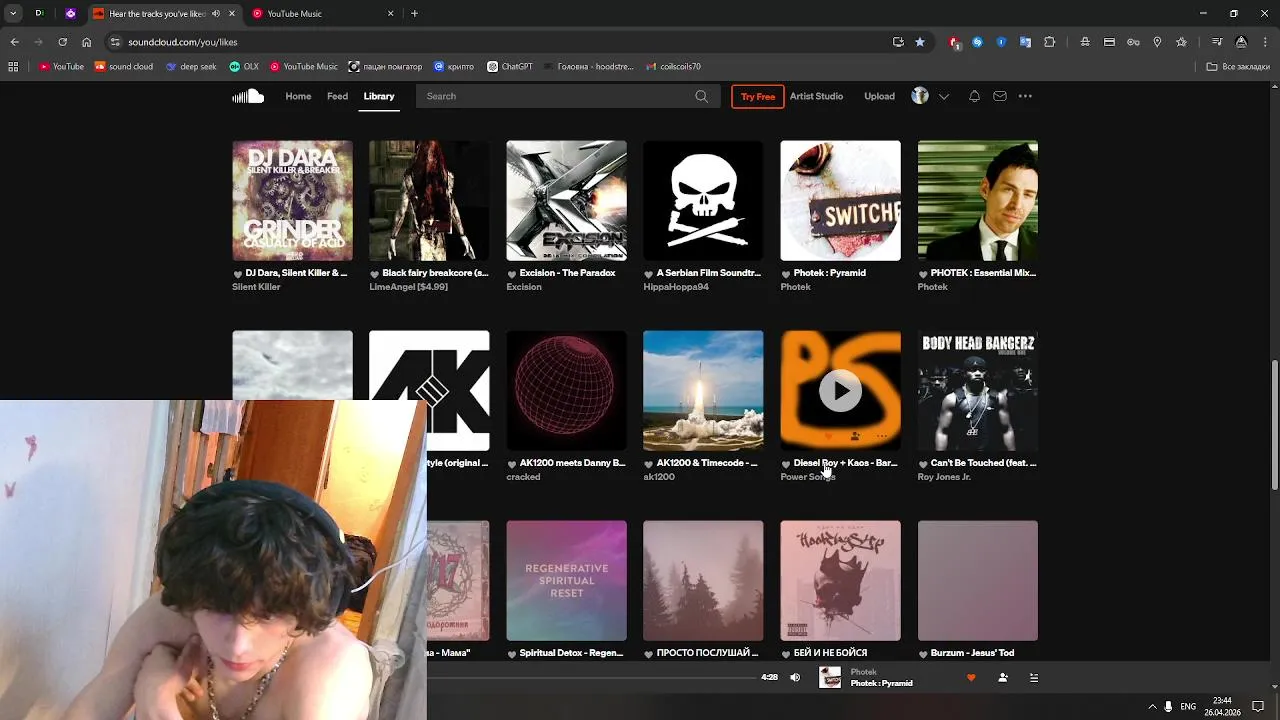
Task: Open the Upload page
Action: coord(879,96)
